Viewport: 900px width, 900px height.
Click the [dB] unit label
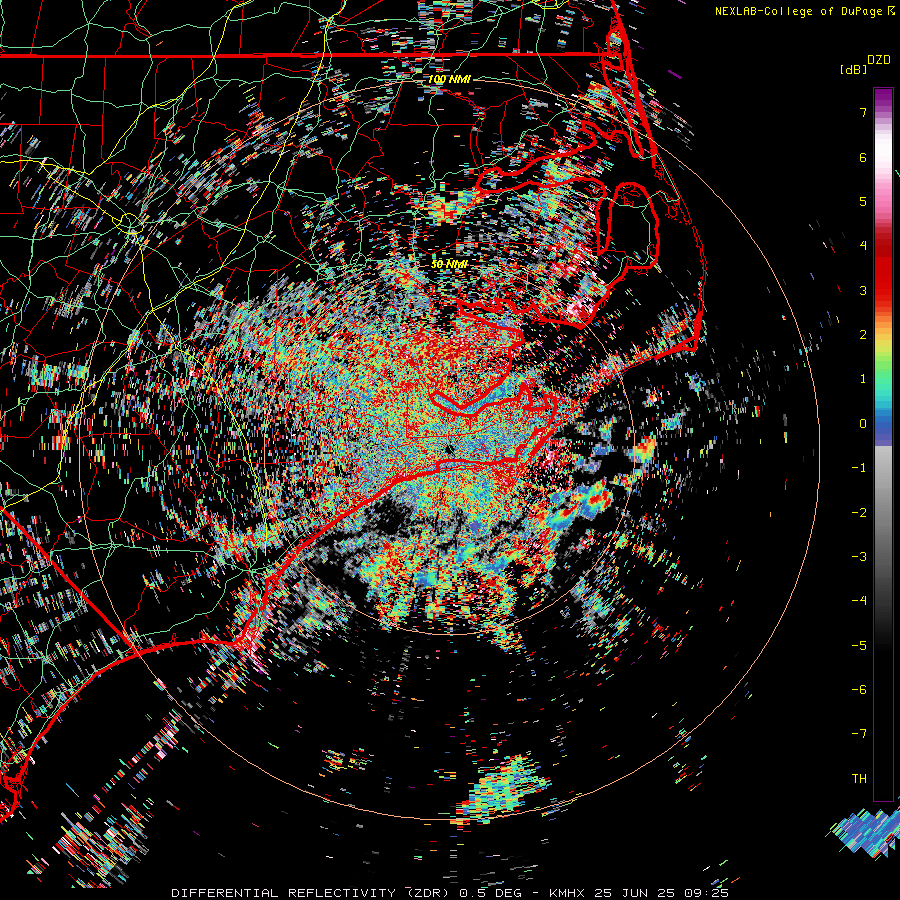[854, 69]
